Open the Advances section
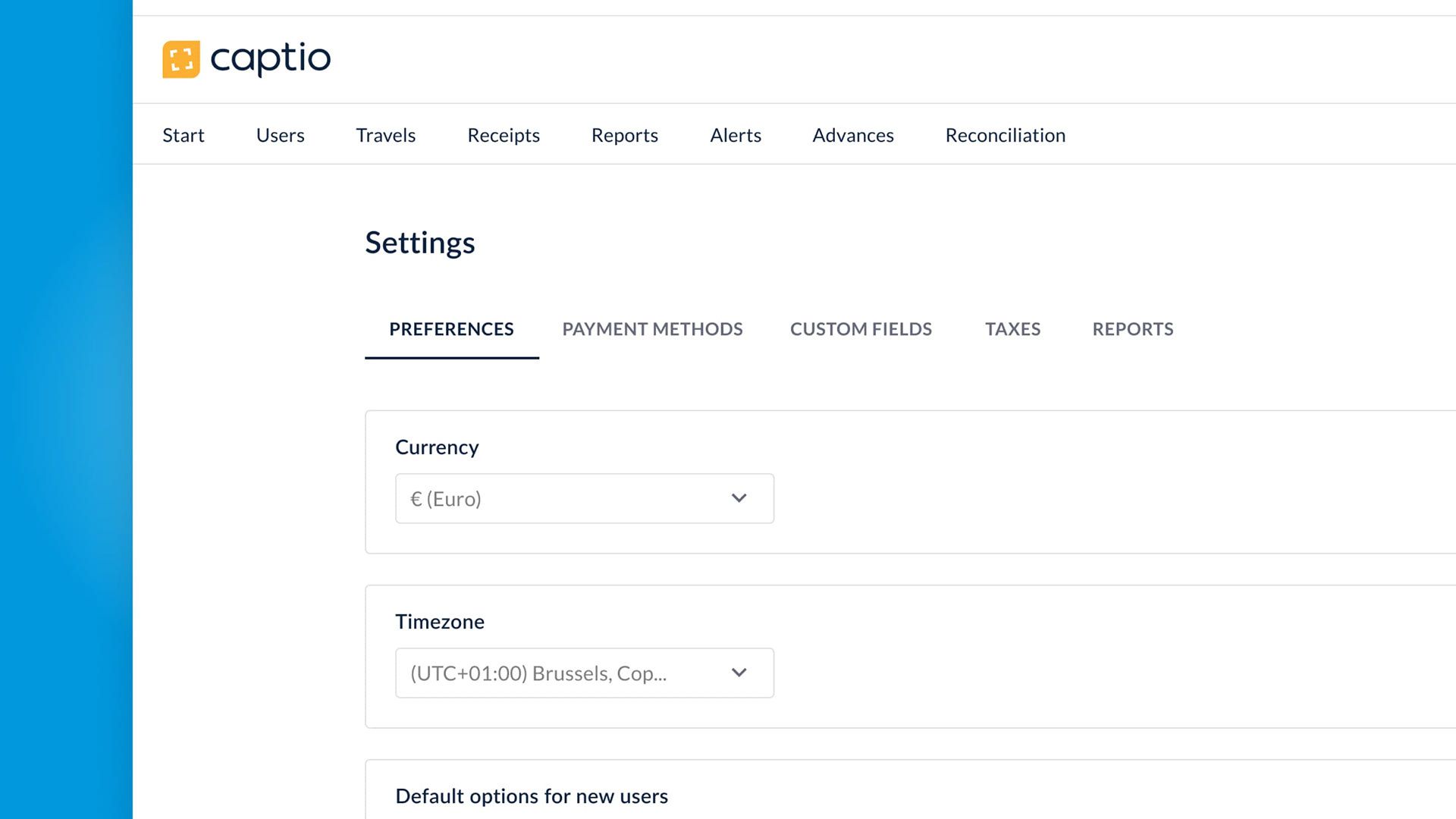The height and width of the screenshot is (819, 1456). (x=853, y=135)
